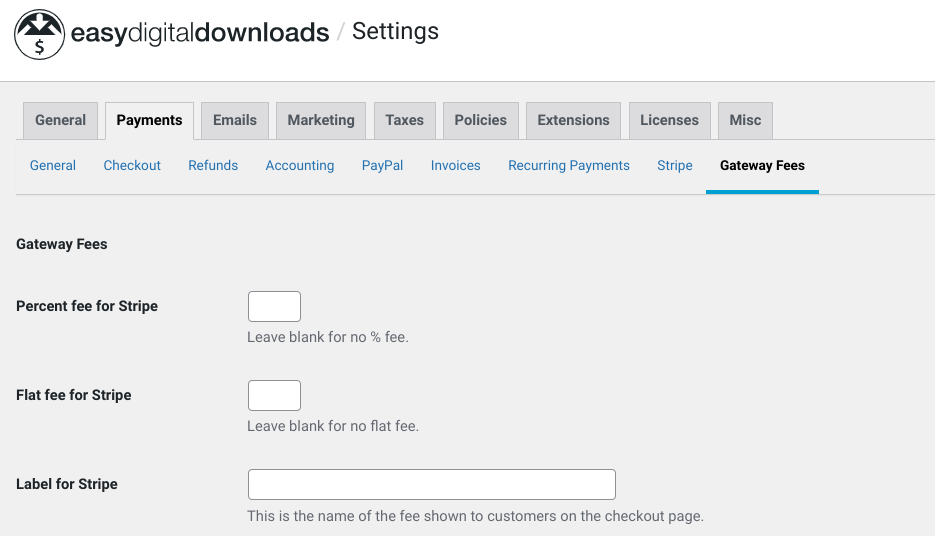Open the Policies tab
This screenshot has width=935, height=536.
481,120
